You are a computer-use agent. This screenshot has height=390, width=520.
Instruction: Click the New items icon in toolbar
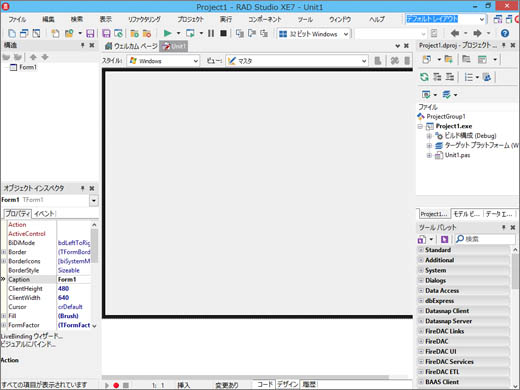(55, 33)
